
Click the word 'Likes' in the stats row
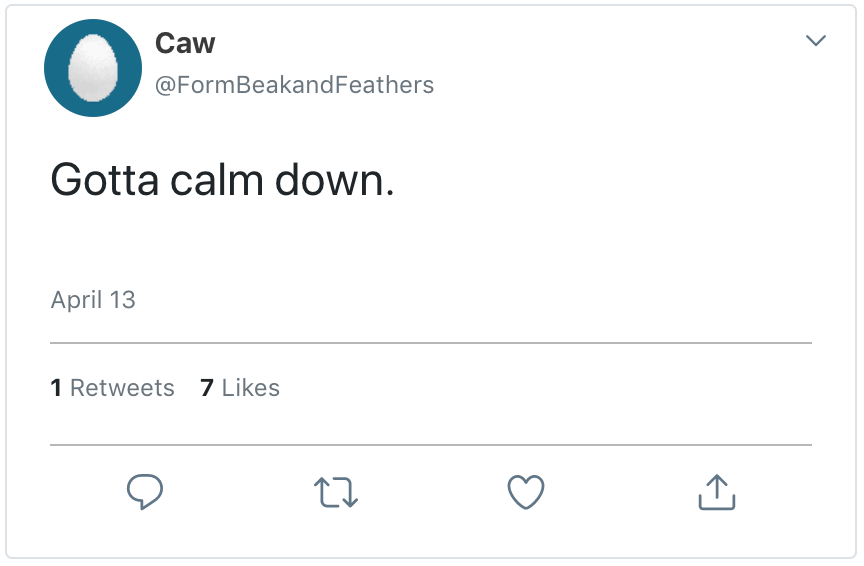click(x=250, y=388)
